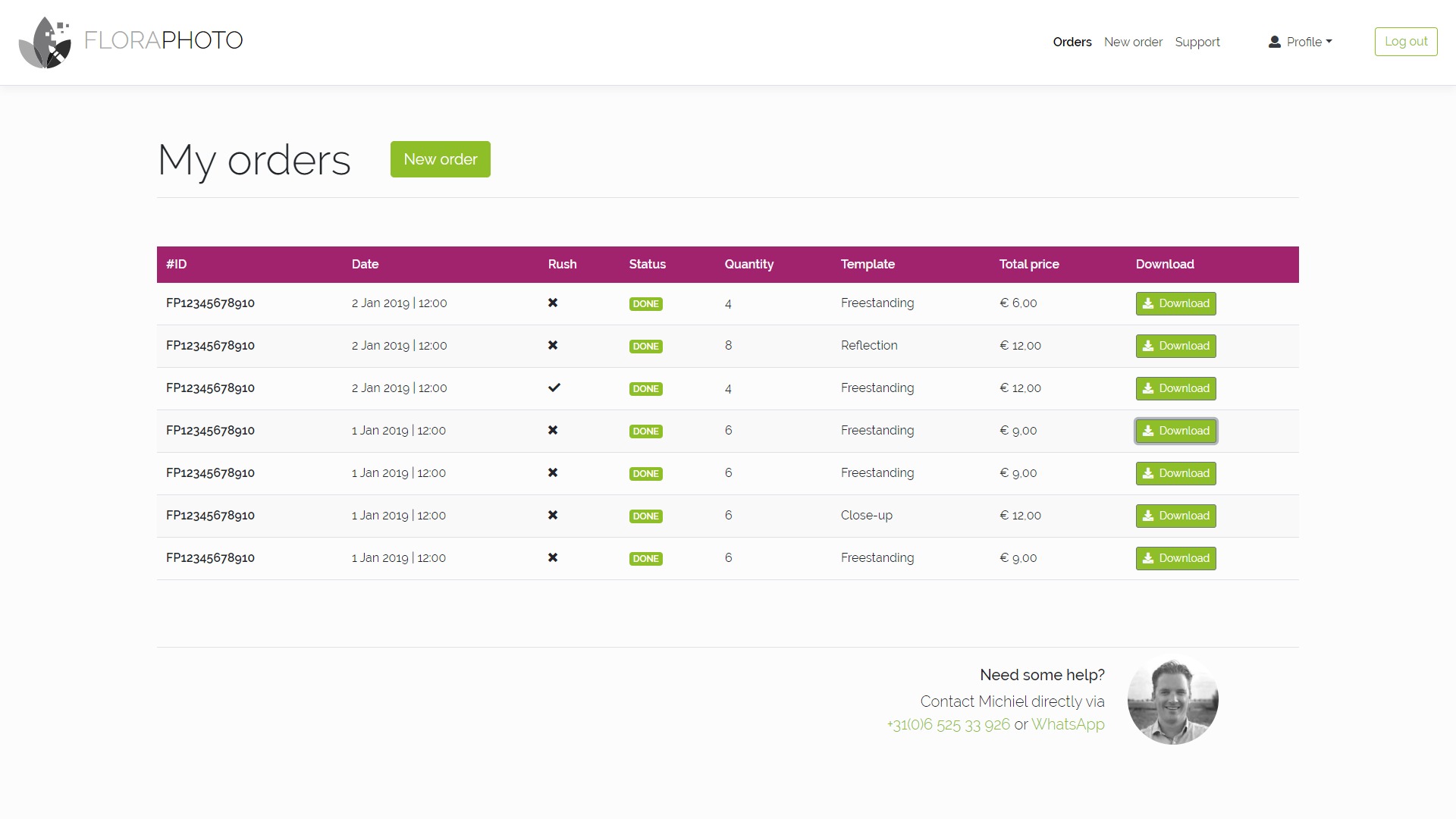Image resolution: width=1456 pixels, height=819 pixels.
Task: Click the € 12,00 price in Reflection row
Action: tap(1020, 346)
